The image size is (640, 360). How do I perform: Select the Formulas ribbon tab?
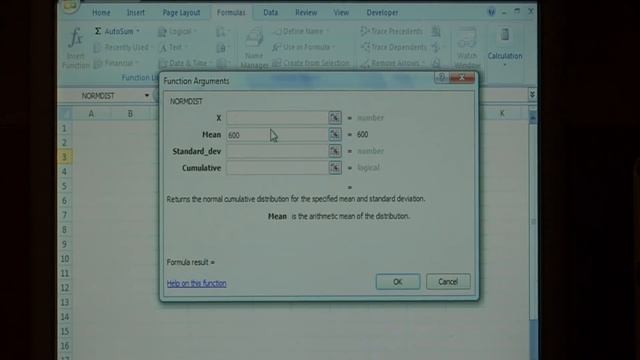[231, 13]
